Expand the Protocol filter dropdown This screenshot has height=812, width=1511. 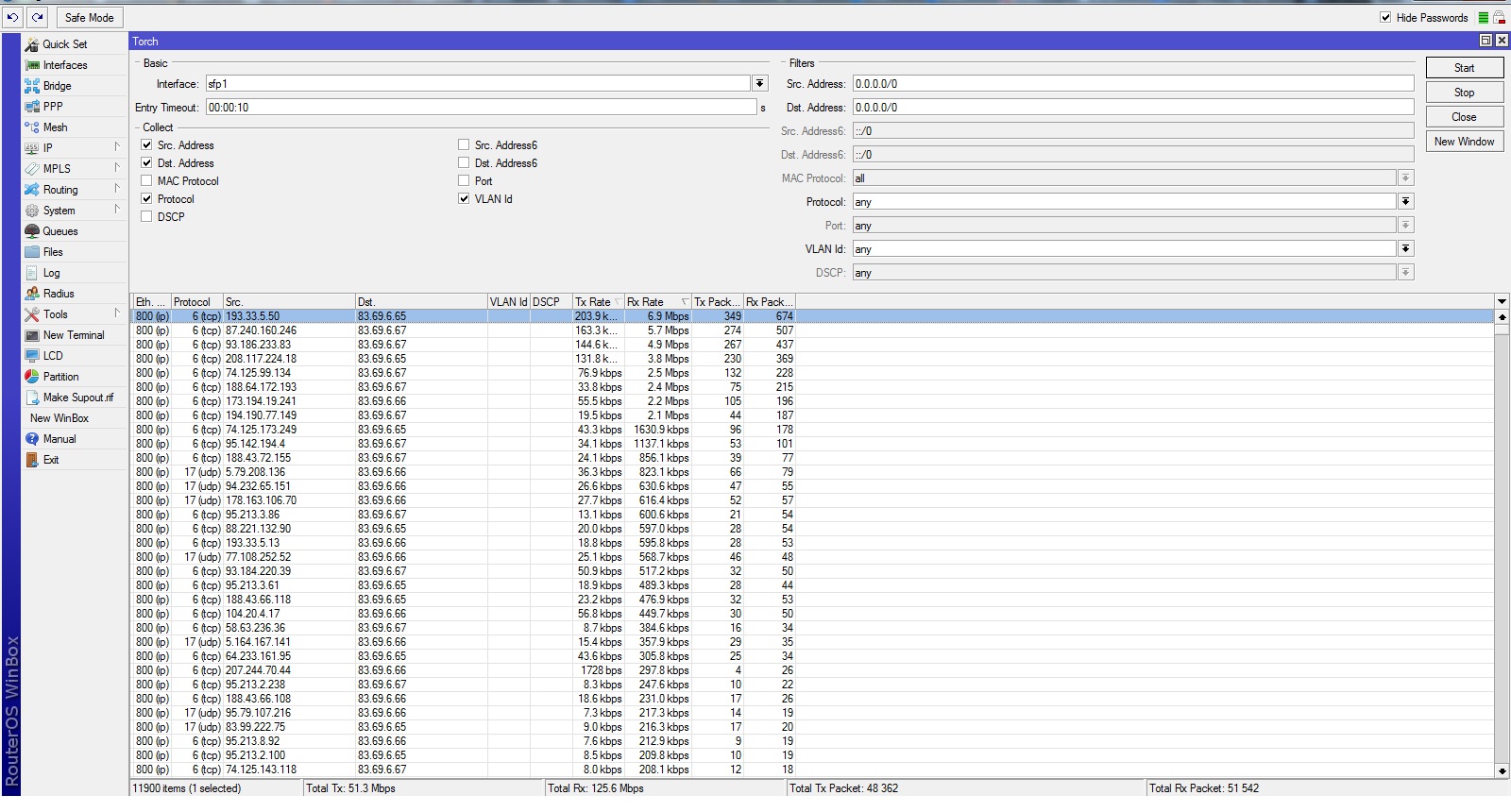[1405, 202]
